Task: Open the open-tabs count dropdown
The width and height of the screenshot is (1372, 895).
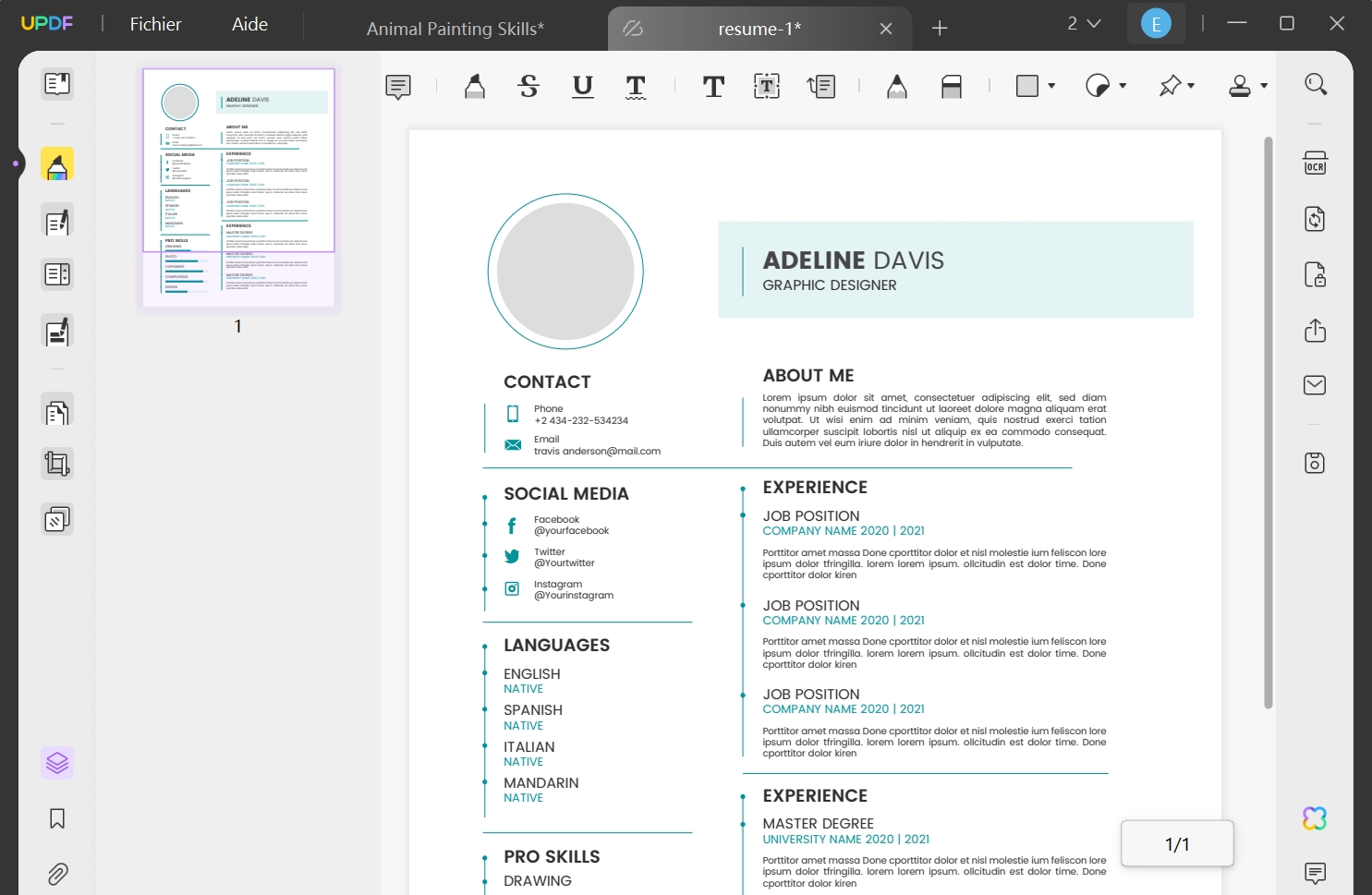Action: click(x=1084, y=24)
